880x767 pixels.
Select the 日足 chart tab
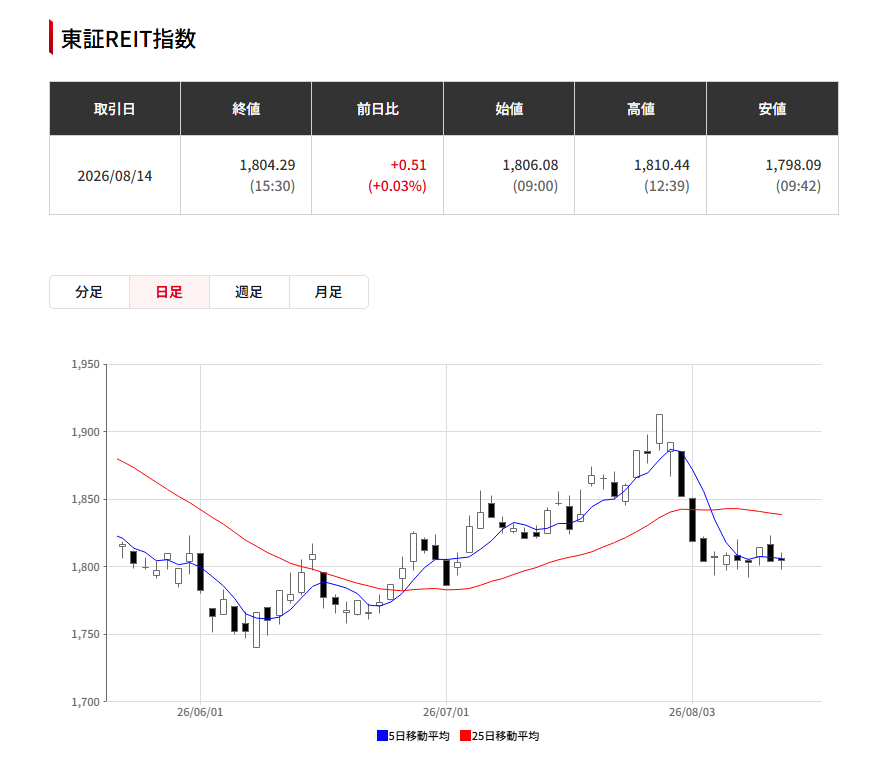(169, 292)
